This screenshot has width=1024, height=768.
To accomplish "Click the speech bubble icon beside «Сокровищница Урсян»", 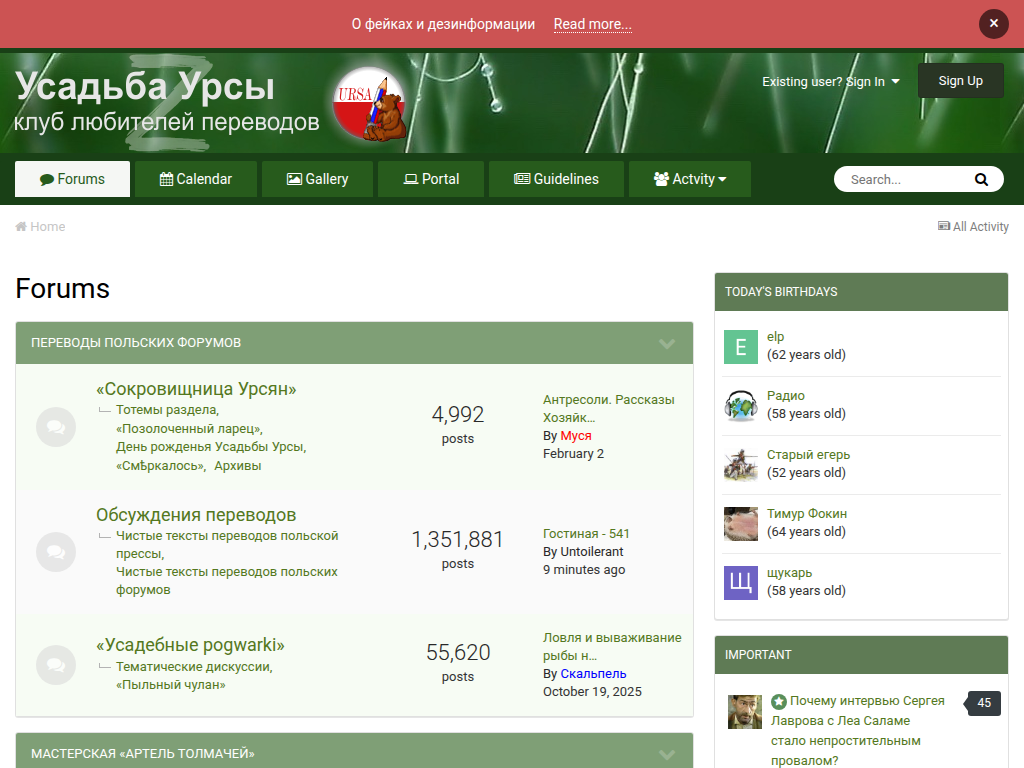I will click(x=56, y=427).
